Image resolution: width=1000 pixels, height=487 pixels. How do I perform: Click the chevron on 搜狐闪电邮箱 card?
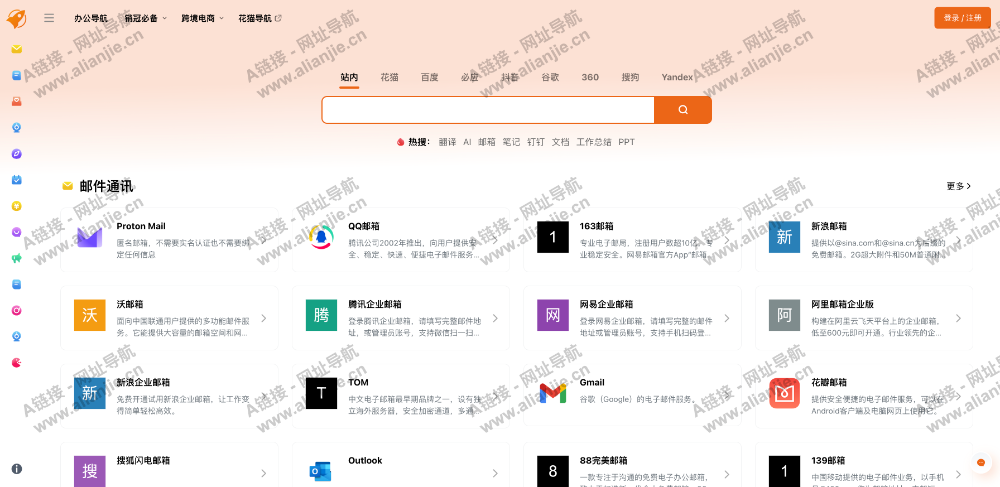[x=263, y=474]
